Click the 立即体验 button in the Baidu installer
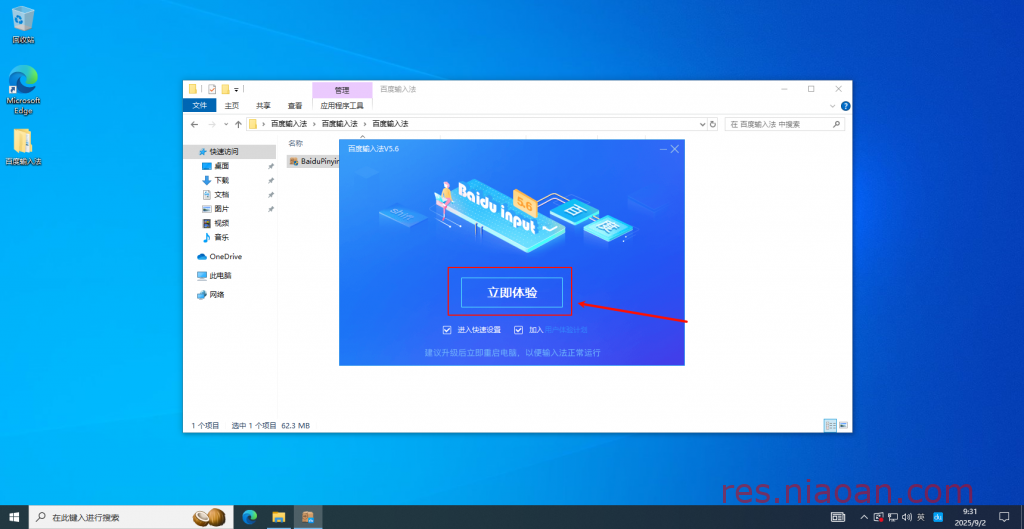 click(511, 293)
